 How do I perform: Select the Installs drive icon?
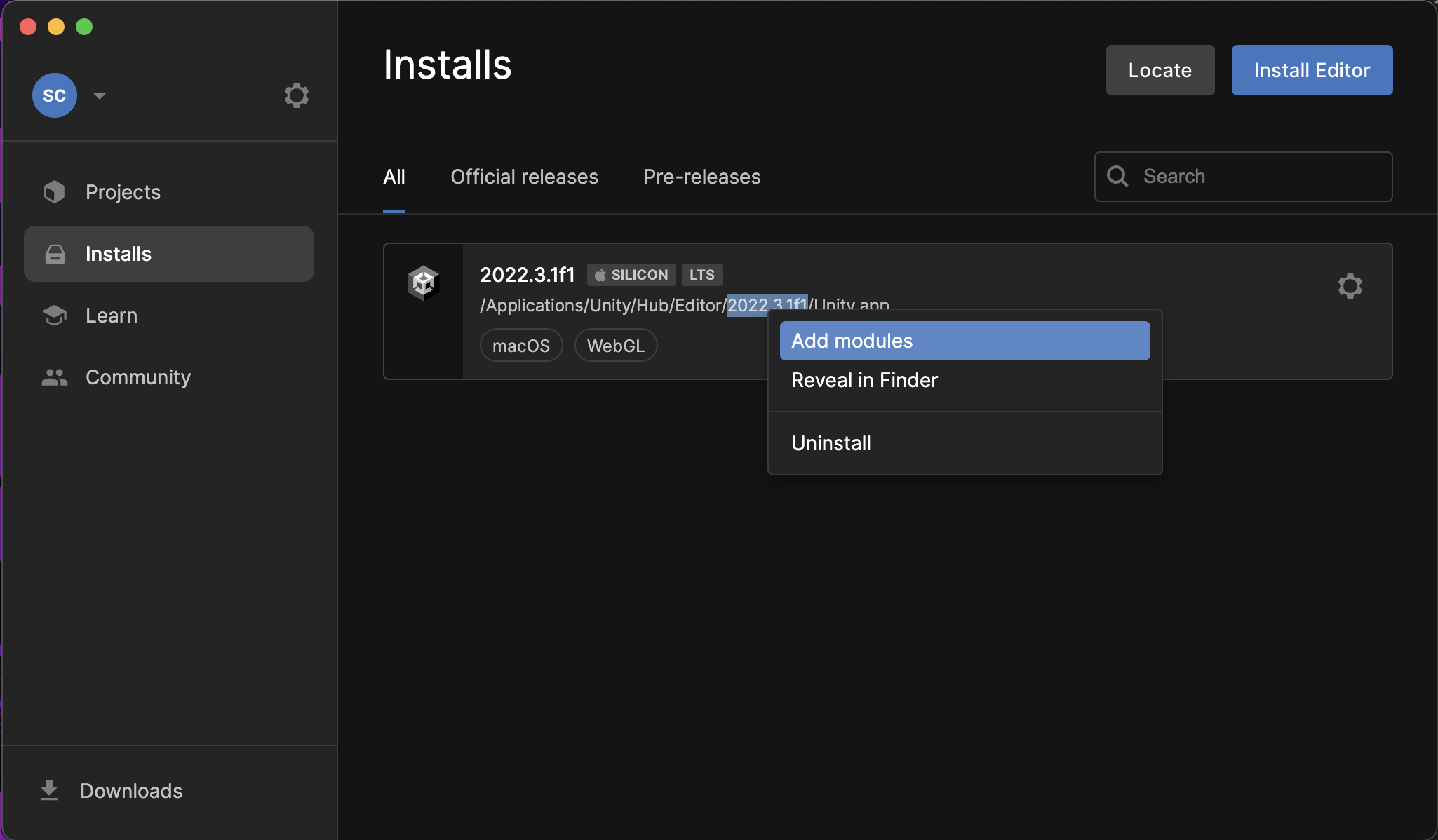(55, 254)
